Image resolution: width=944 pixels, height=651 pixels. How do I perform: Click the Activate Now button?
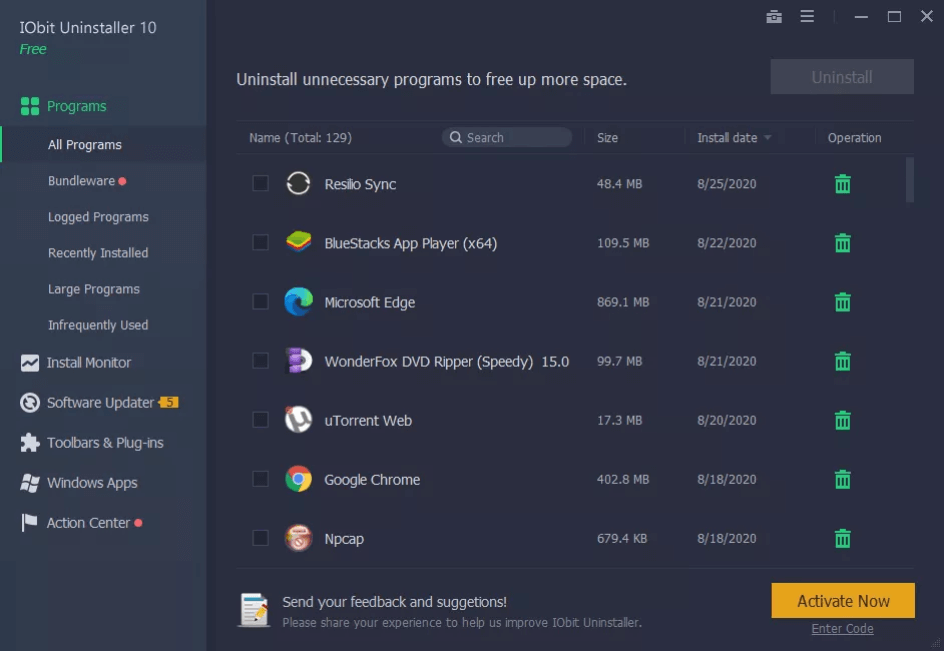tap(843, 600)
